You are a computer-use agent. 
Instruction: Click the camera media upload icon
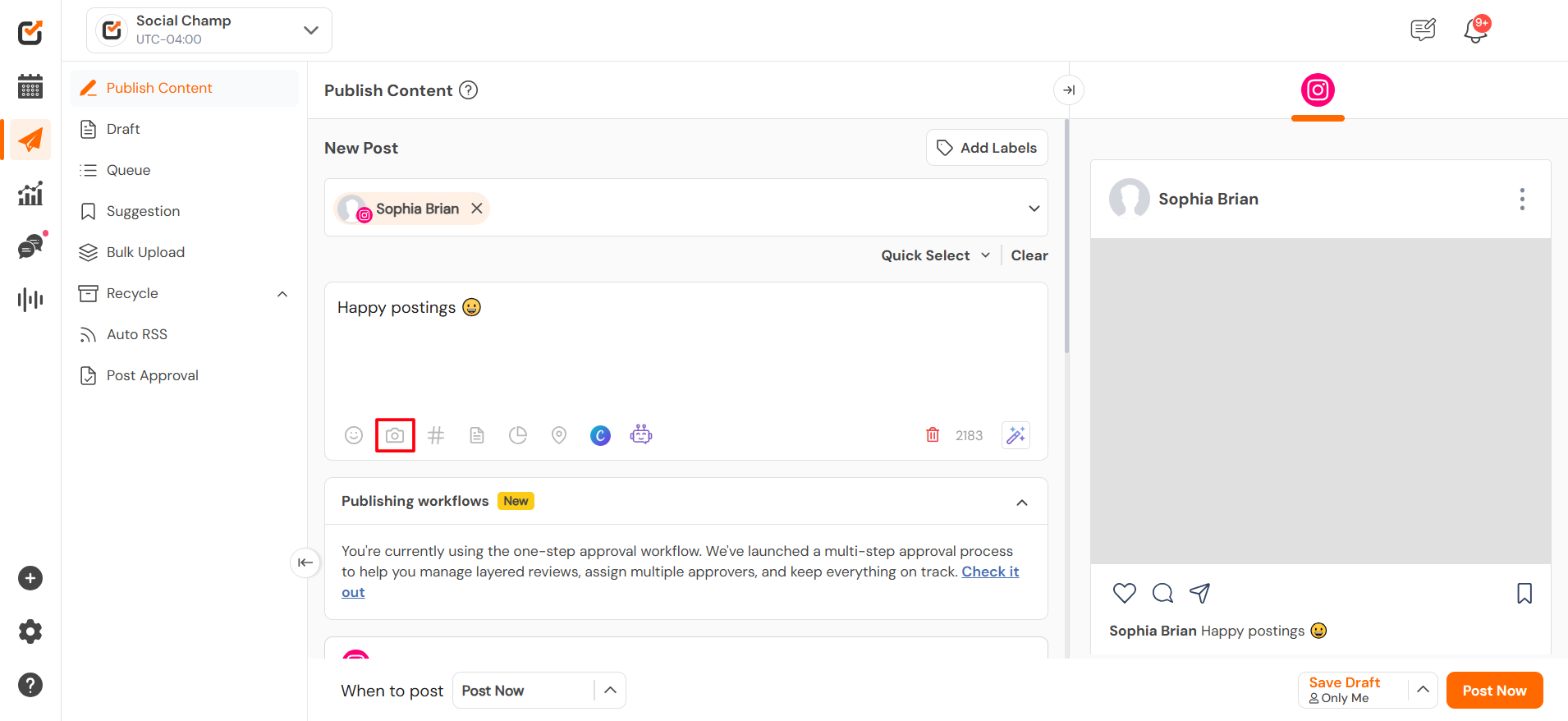pos(395,435)
